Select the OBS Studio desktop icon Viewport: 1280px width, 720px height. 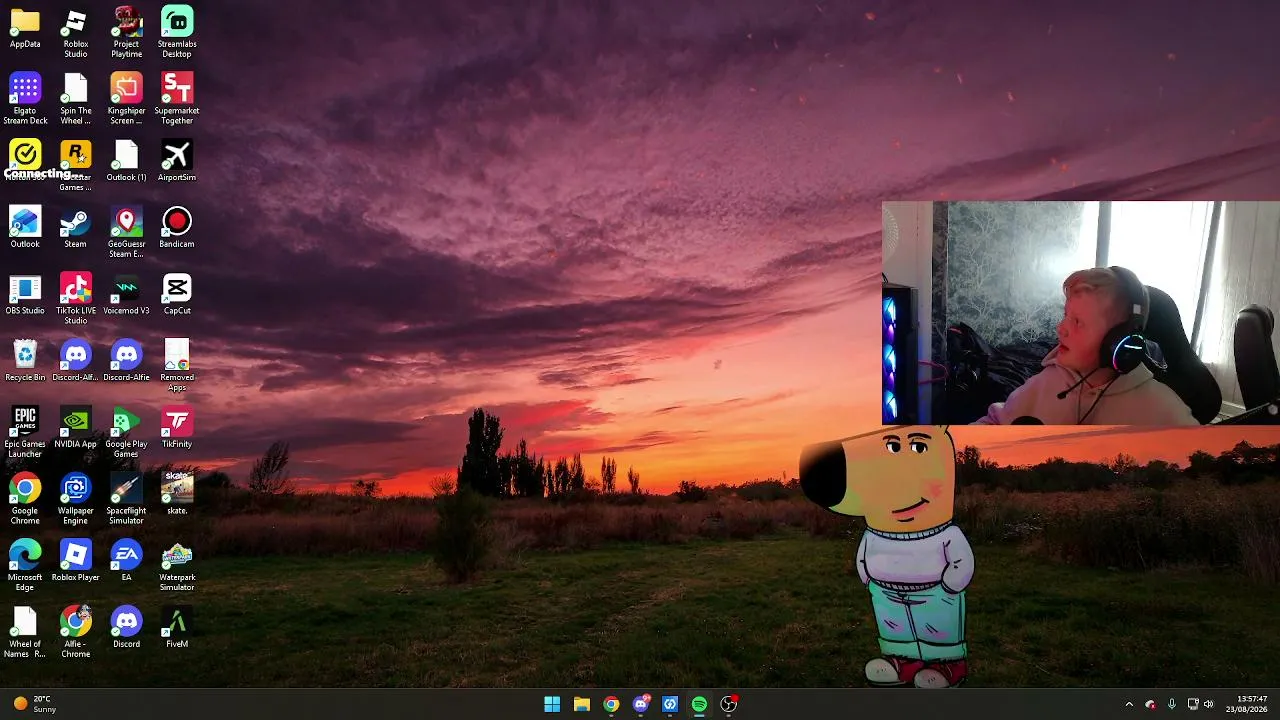(x=25, y=289)
